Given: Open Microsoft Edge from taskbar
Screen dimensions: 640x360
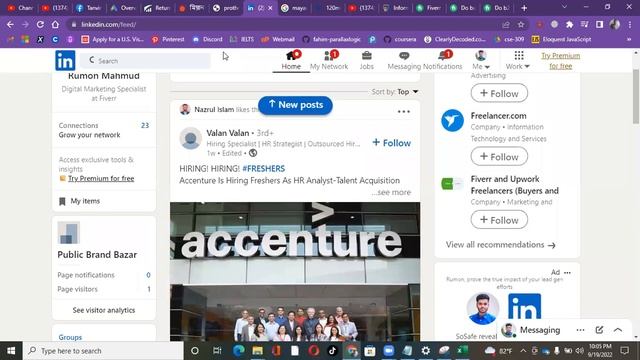Looking at the screenshot, I should tap(239, 351).
